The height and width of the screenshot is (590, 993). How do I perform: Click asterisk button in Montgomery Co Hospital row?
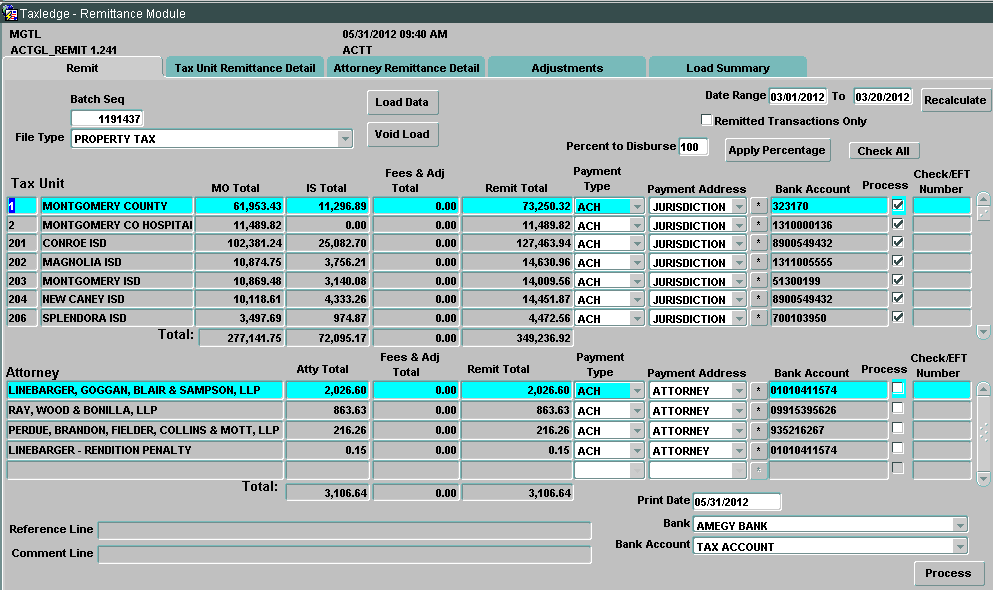pos(759,225)
